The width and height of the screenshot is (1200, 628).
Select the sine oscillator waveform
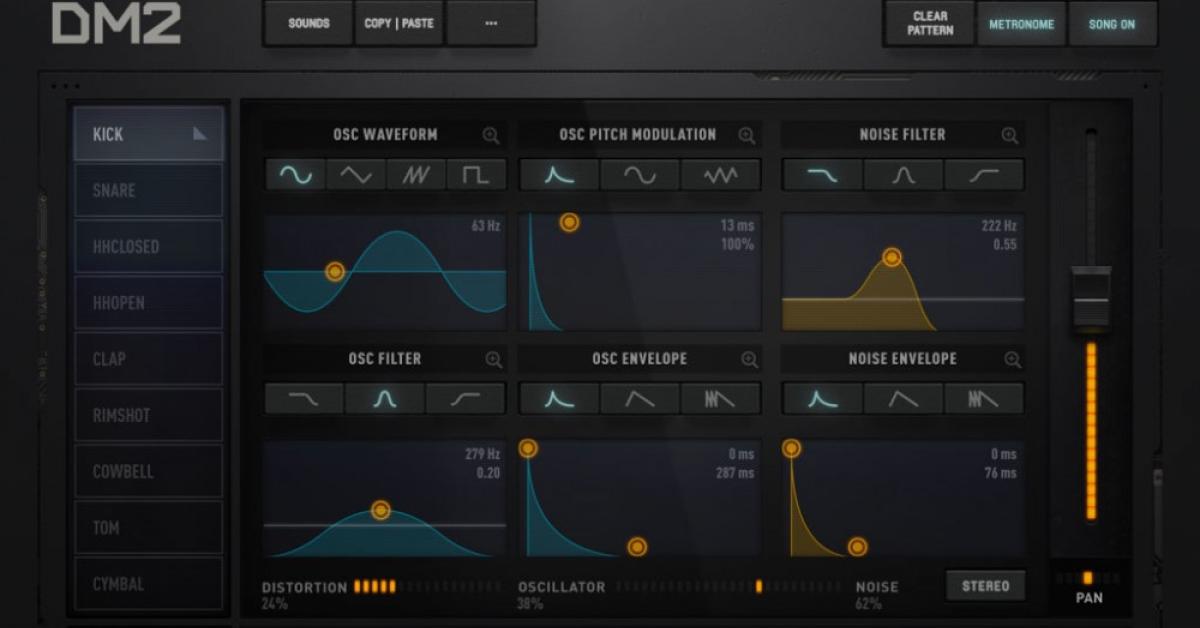tap(294, 173)
